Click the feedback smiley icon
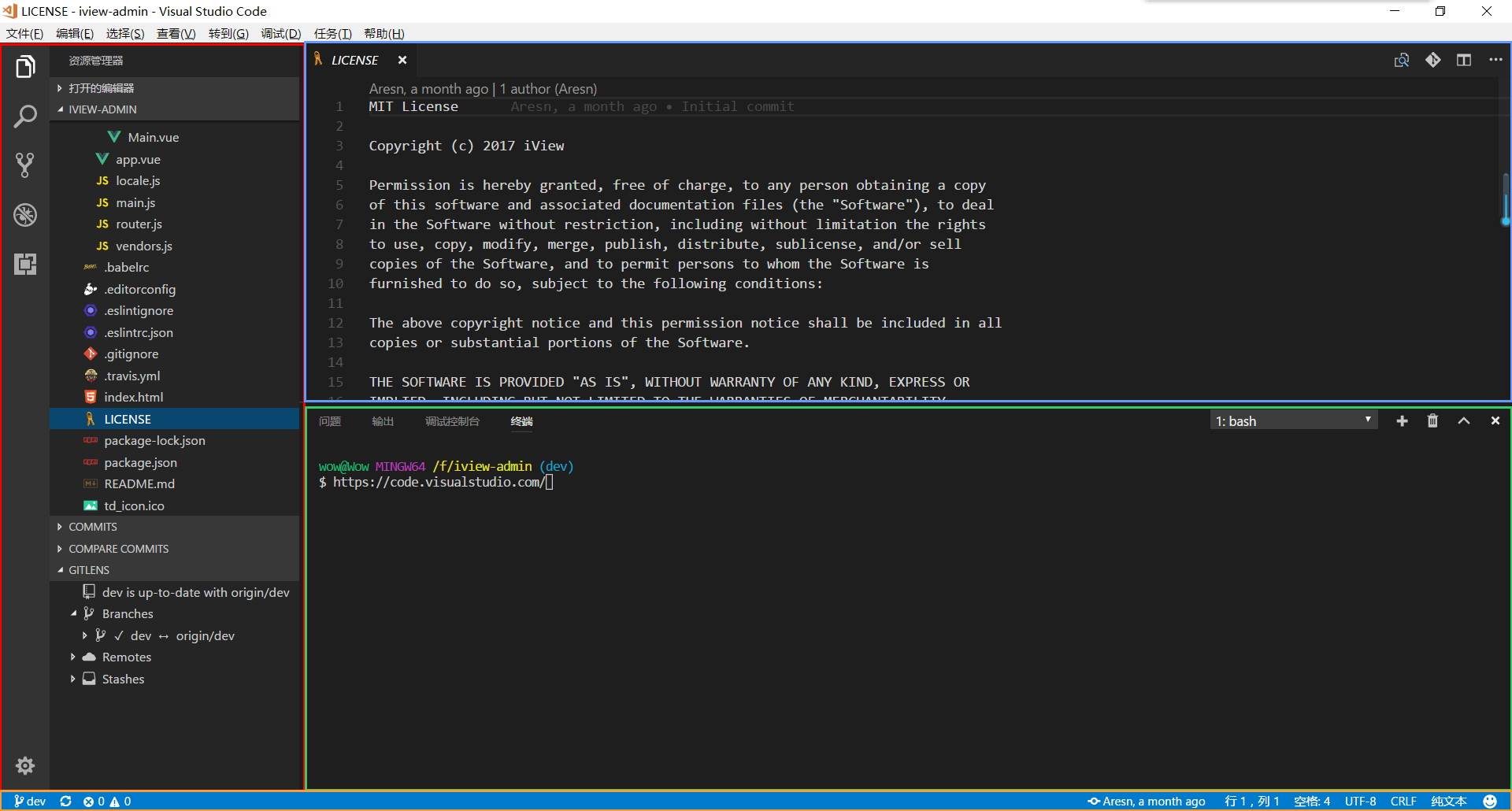Screen dimensions: 1512x811 click(1490, 801)
